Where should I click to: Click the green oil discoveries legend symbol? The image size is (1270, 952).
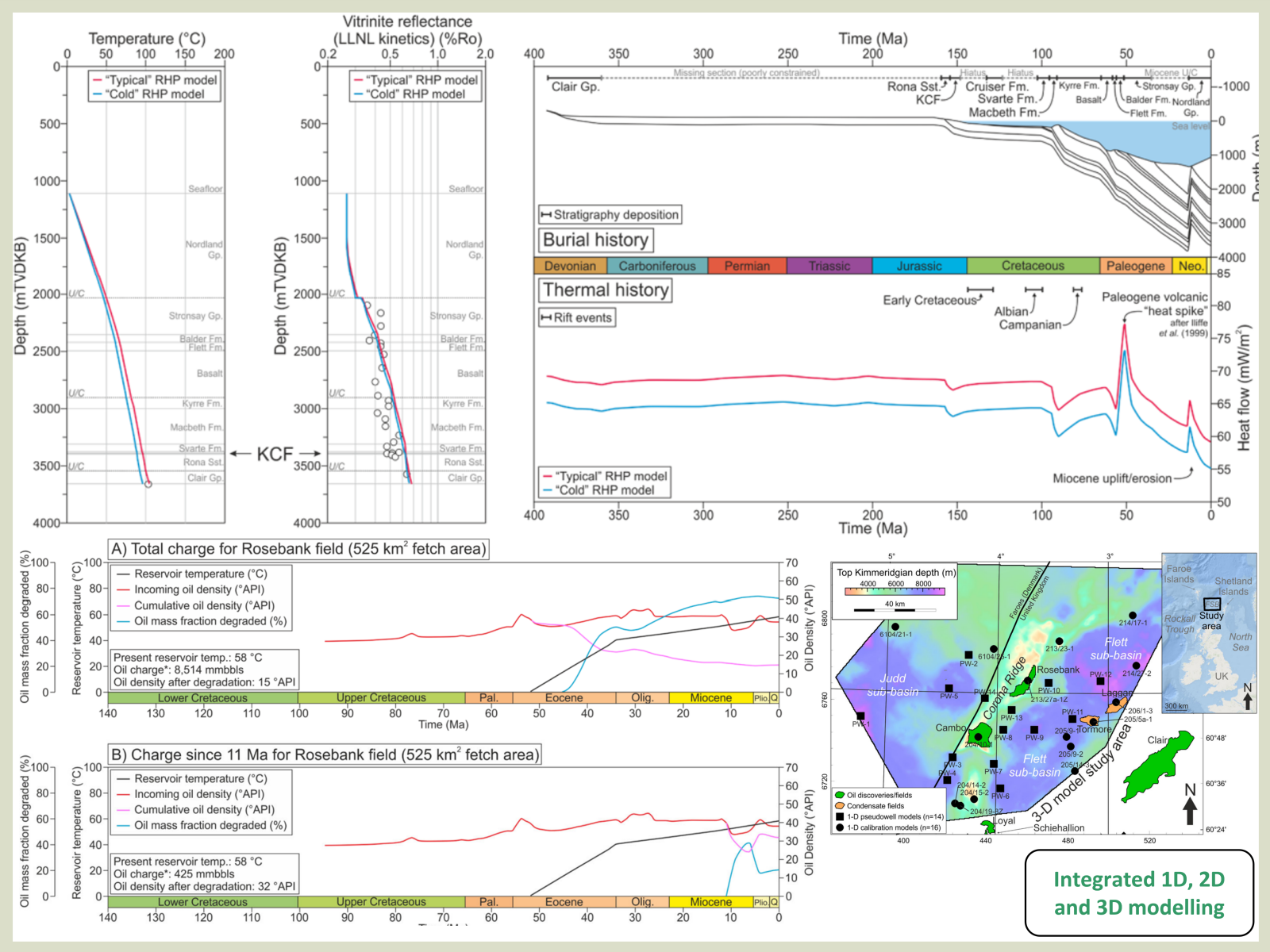click(840, 795)
